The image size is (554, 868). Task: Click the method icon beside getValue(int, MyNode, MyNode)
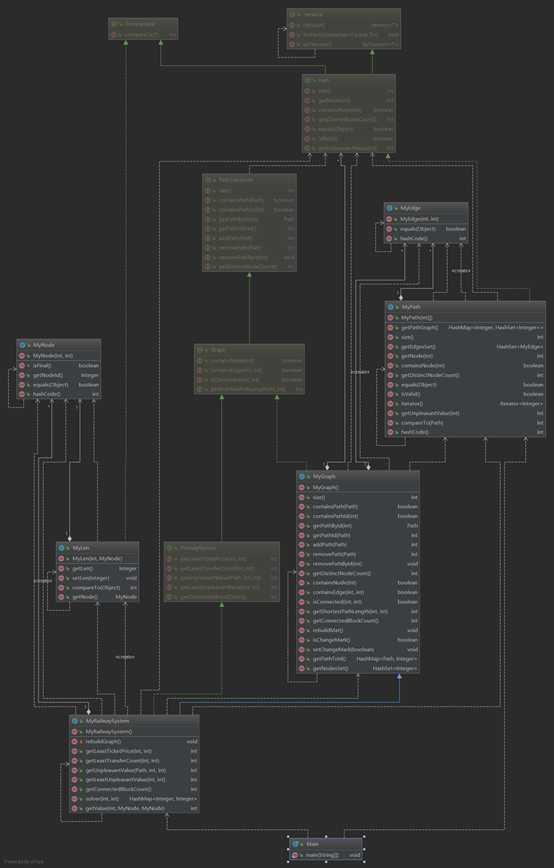pyautogui.click(x=75, y=809)
